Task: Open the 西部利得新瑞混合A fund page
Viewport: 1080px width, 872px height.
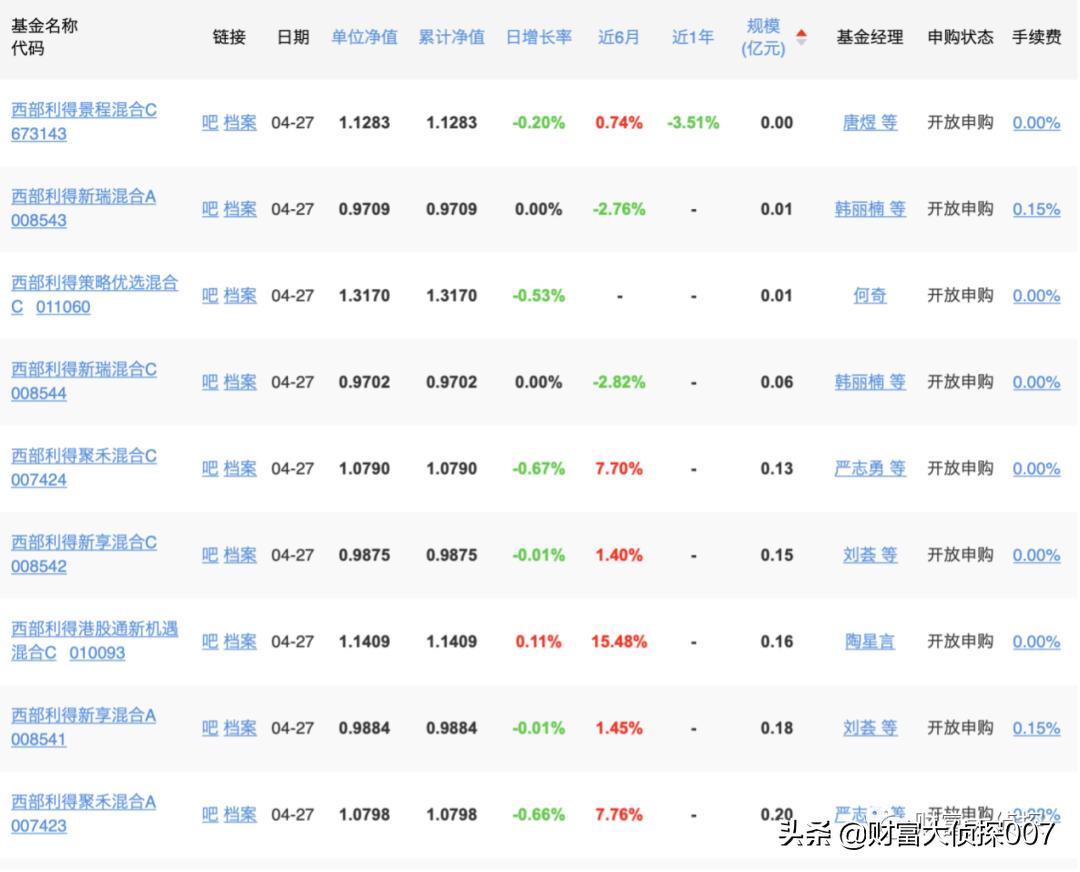Action: (83, 198)
